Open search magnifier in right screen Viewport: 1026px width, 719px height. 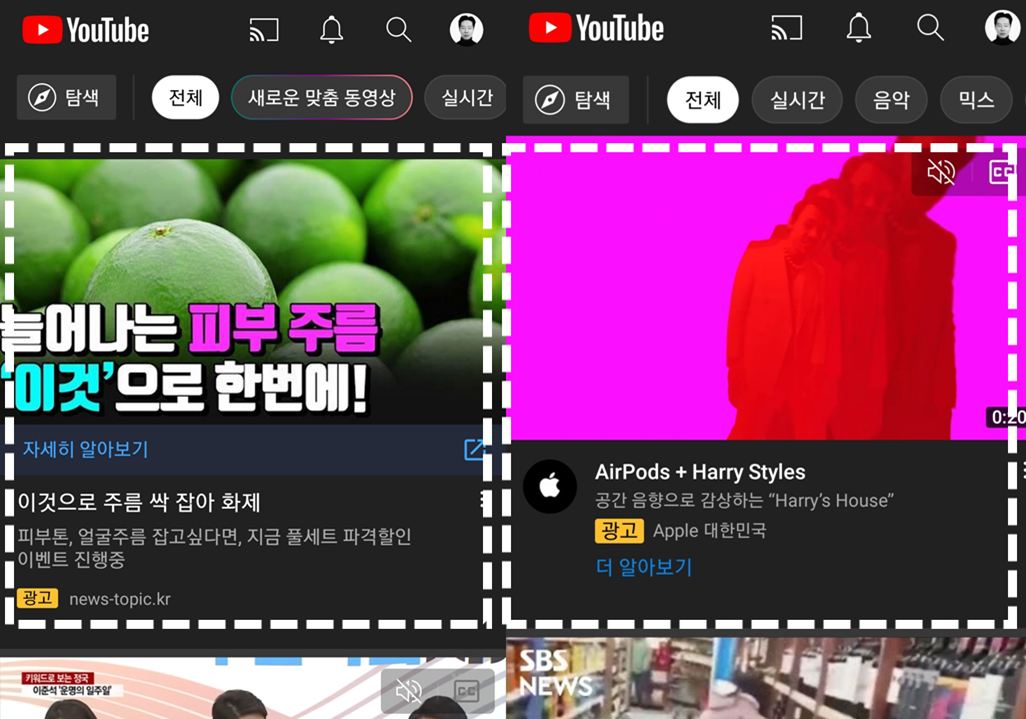tap(930, 27)
